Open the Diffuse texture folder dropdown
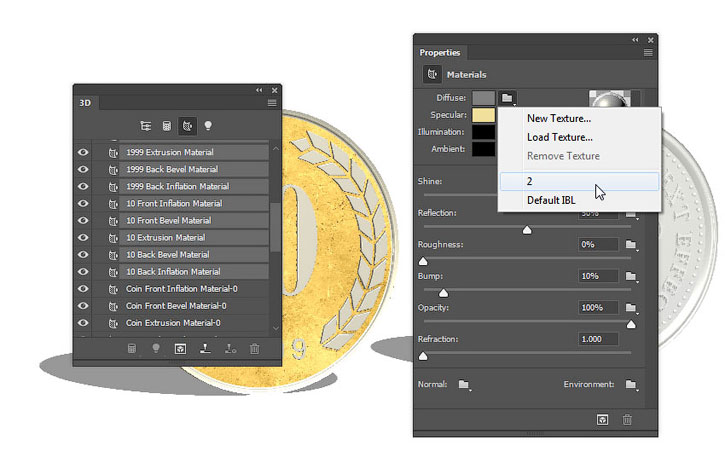 tap(509, 98)
